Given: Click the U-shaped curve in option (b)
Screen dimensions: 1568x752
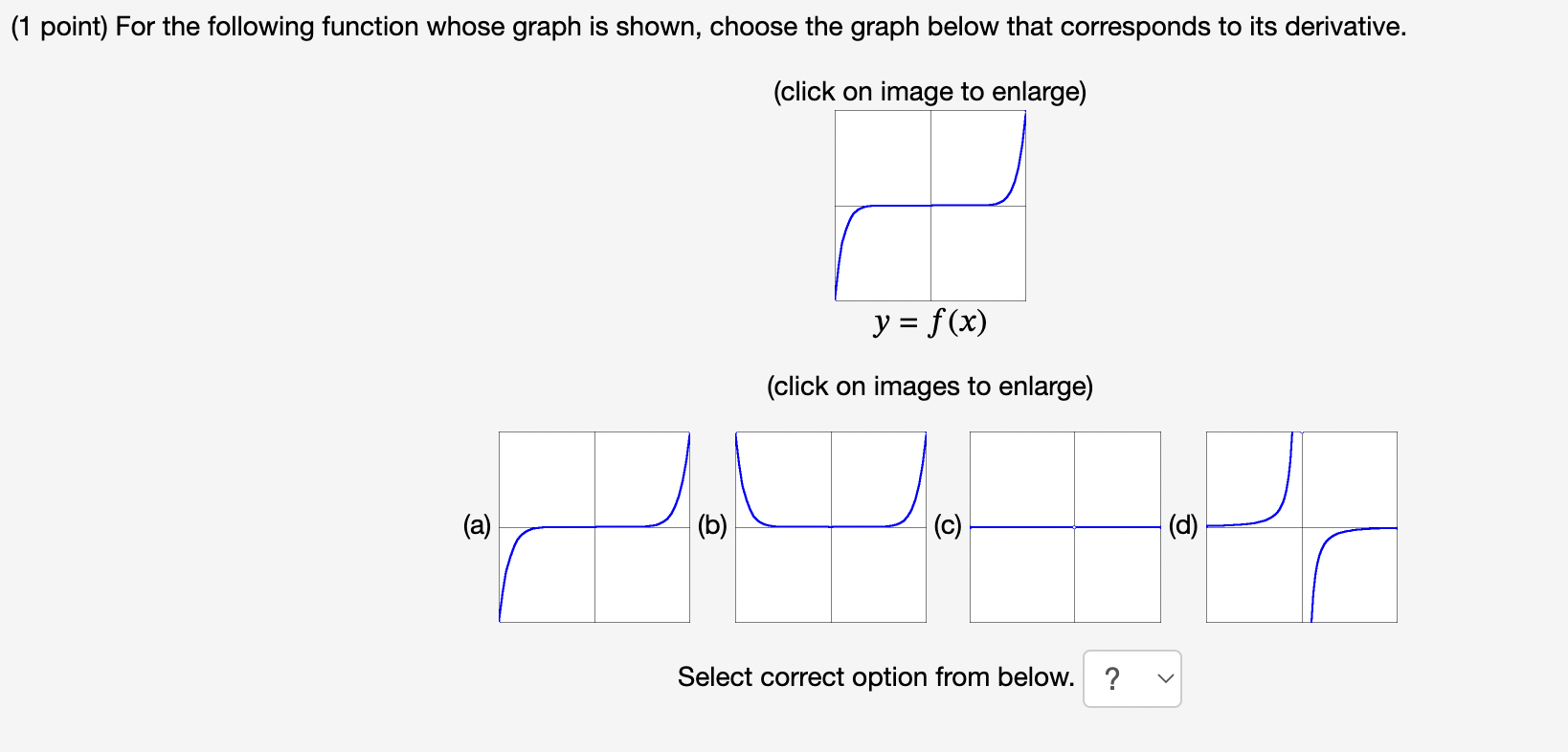Looking at the screenshot, I should (829, 525).
